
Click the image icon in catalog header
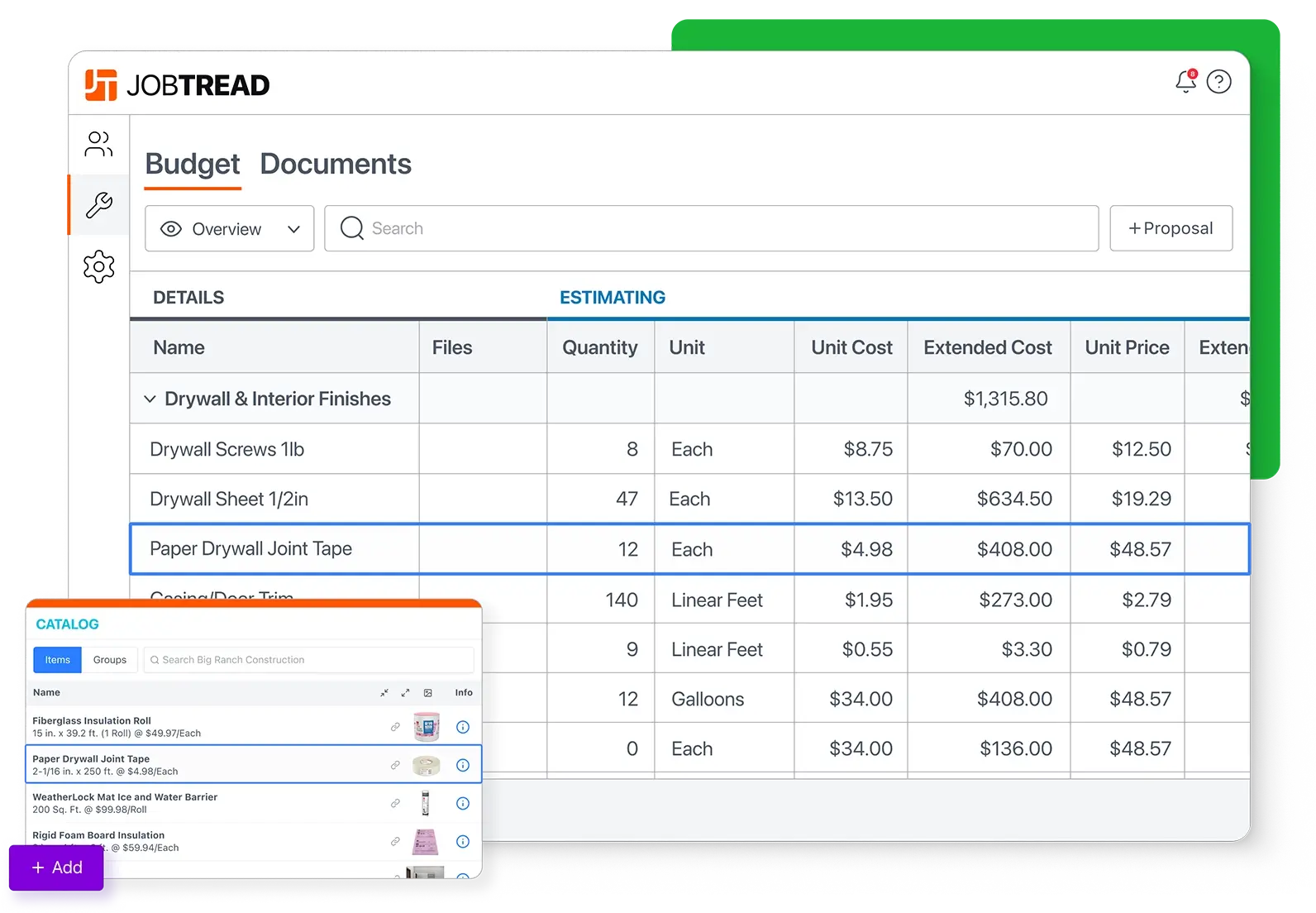pyautogui.click(x=428, y=693)
